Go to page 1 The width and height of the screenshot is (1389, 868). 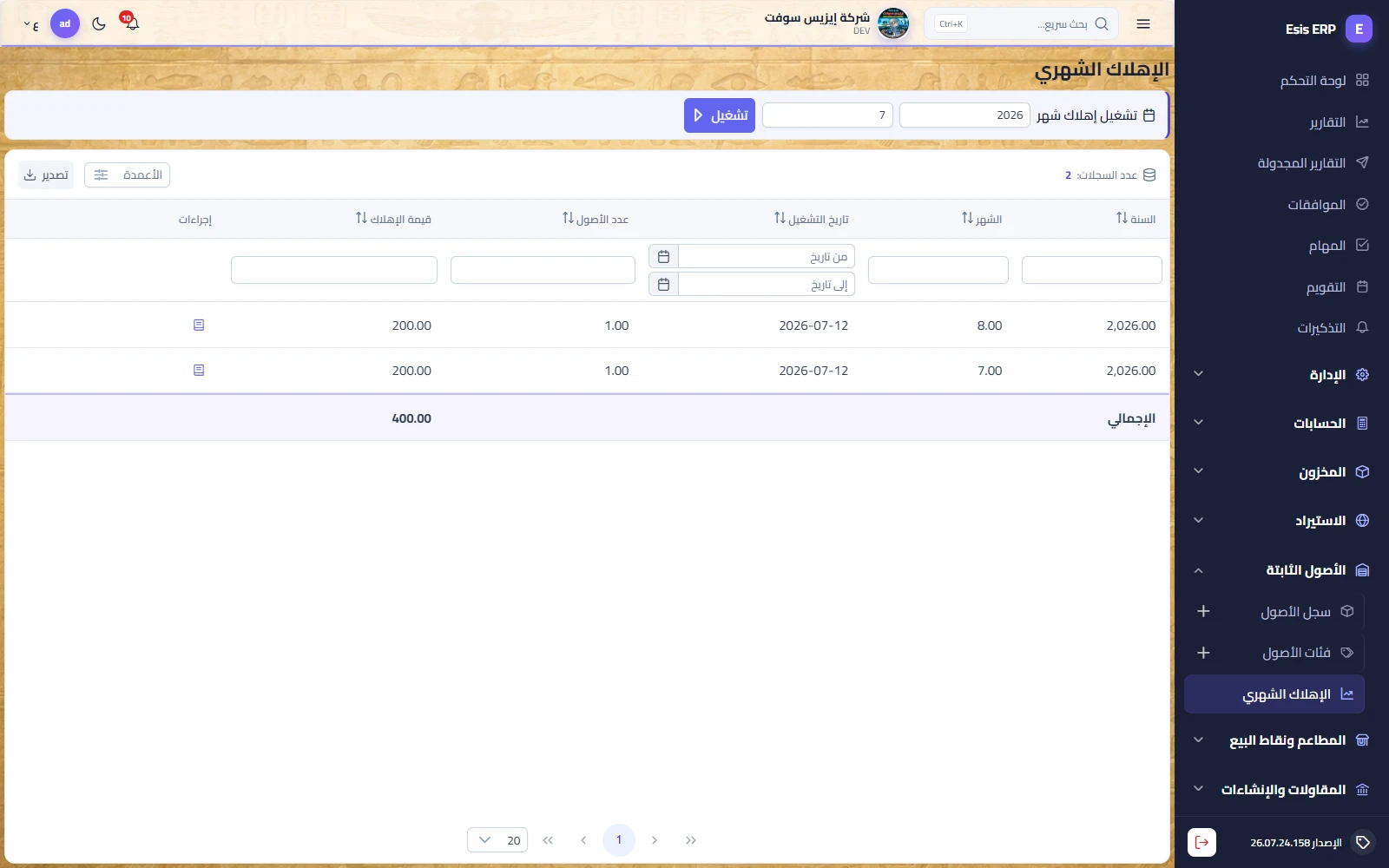point(619,840)
